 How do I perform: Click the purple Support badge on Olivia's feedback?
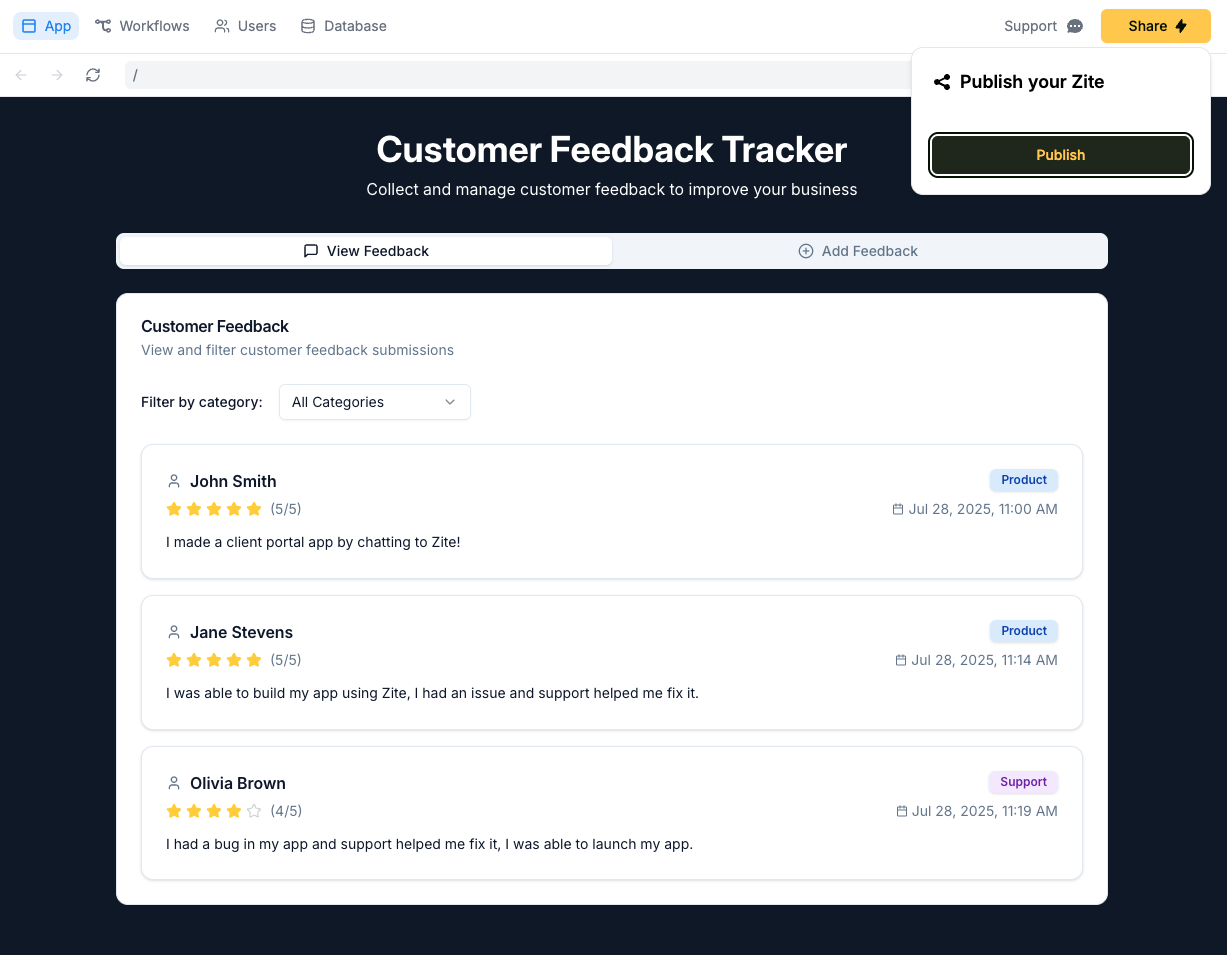point(1023,782)
